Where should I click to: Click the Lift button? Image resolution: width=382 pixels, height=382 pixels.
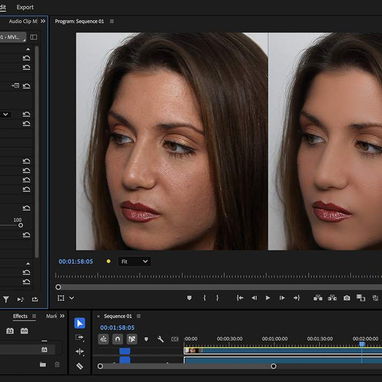click(318, 298)
